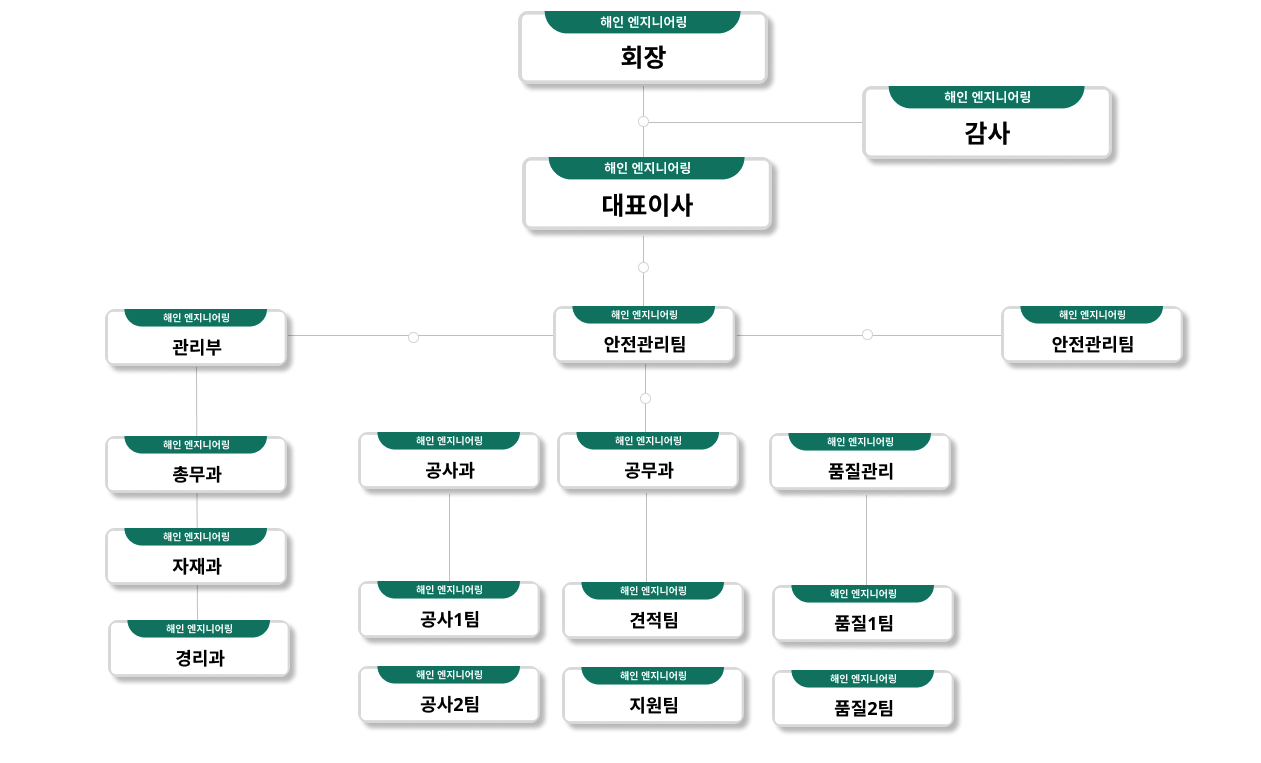Click the 감사 organization box
This screenshot has height=763, width=1261.
pos(987,122)
